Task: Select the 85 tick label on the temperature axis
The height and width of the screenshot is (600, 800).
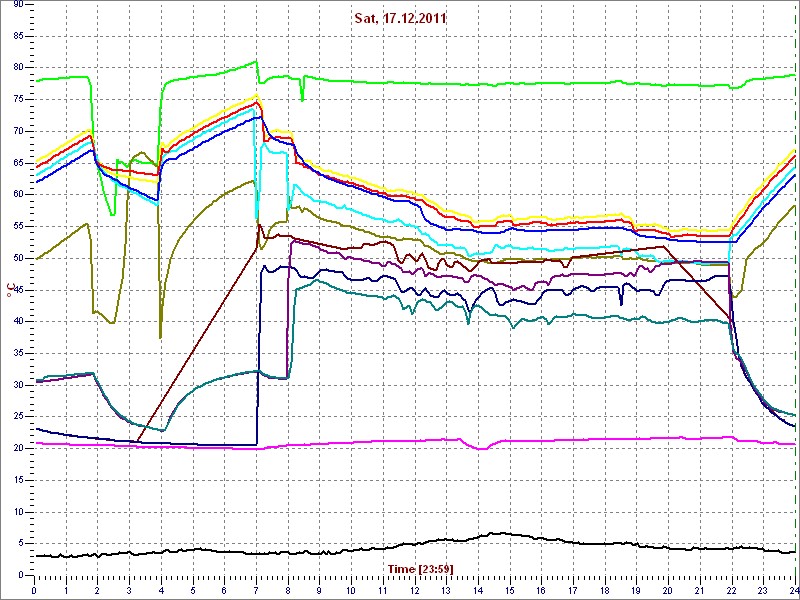Action: pyautogui.click(x=17, y=36)
